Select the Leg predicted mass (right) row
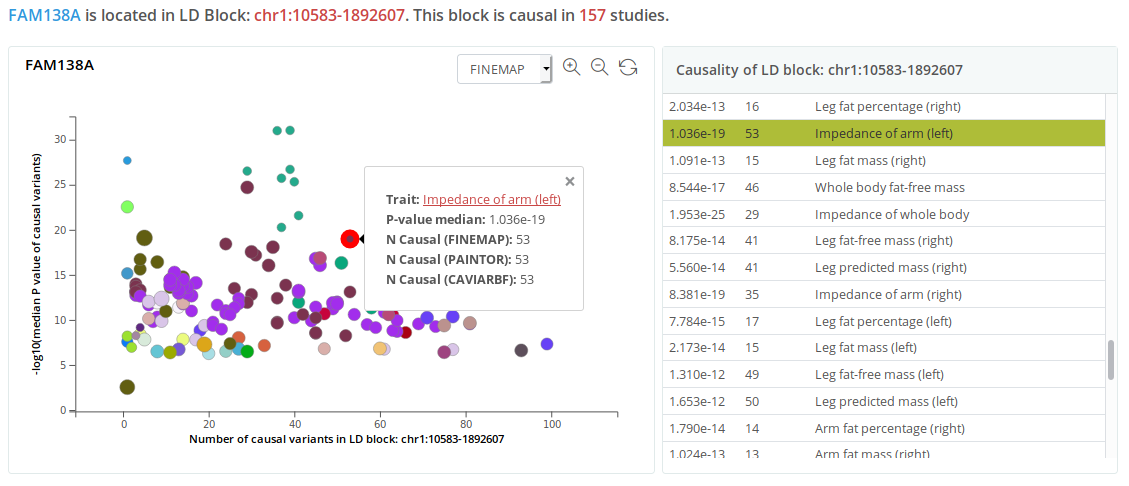 tap(883, 267)
